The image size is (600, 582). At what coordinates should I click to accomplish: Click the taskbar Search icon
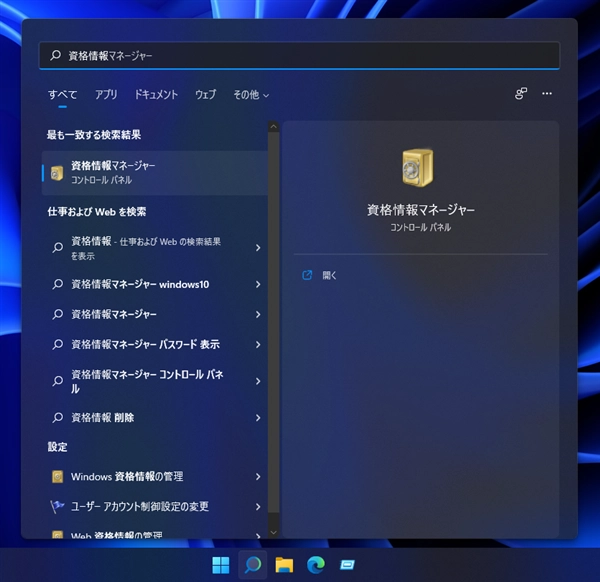(253, 565)
